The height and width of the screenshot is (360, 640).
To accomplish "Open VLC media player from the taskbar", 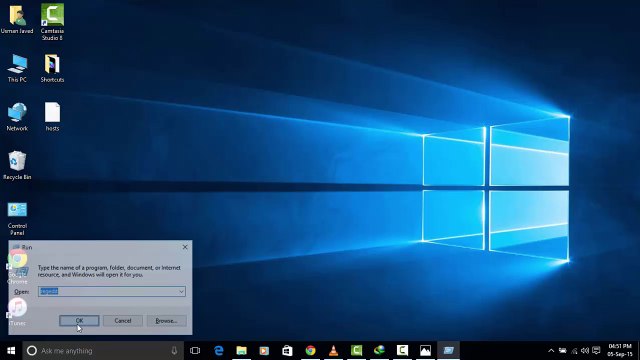I will coord(333,351).
